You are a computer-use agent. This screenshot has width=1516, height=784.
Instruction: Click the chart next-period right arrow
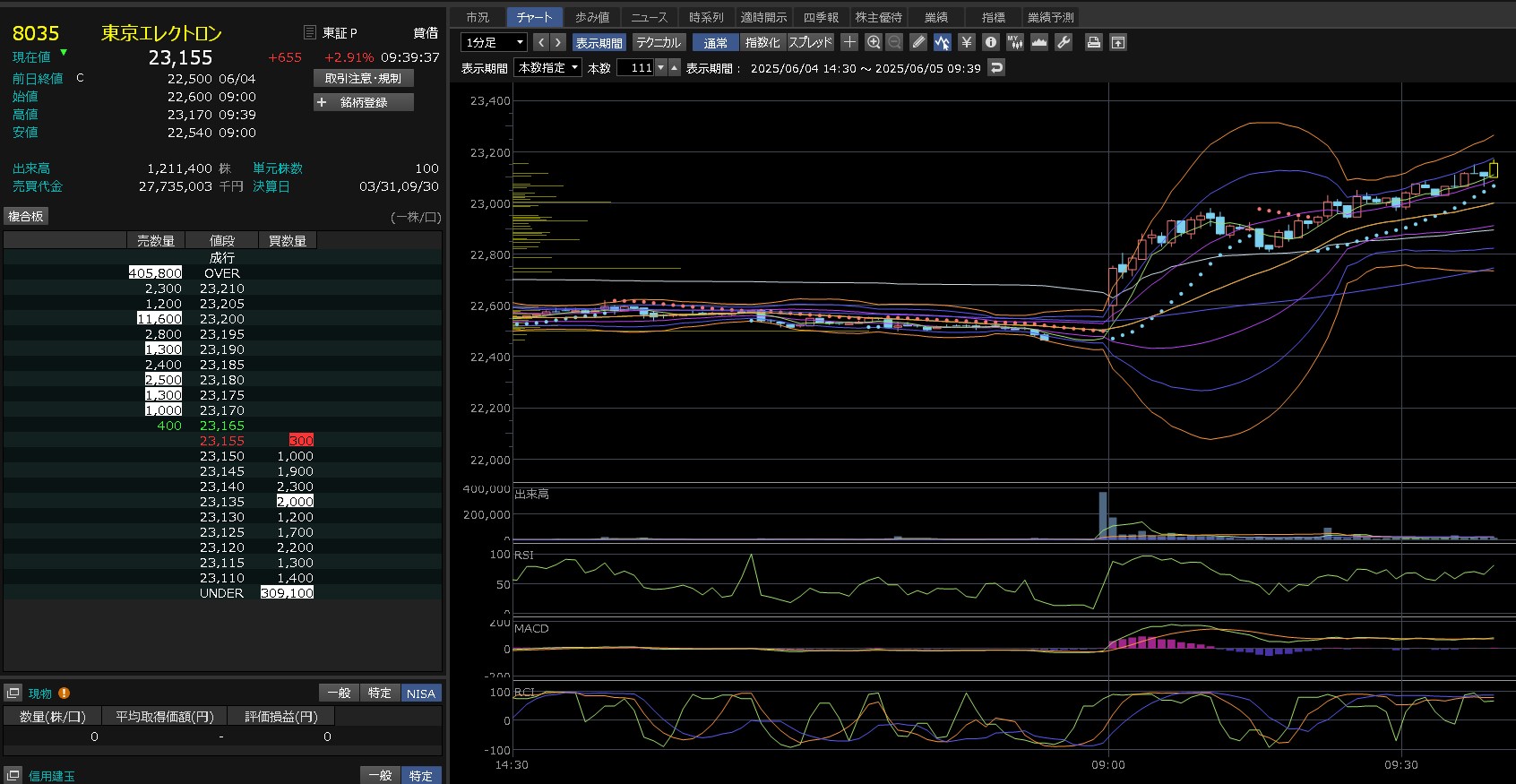558,42
